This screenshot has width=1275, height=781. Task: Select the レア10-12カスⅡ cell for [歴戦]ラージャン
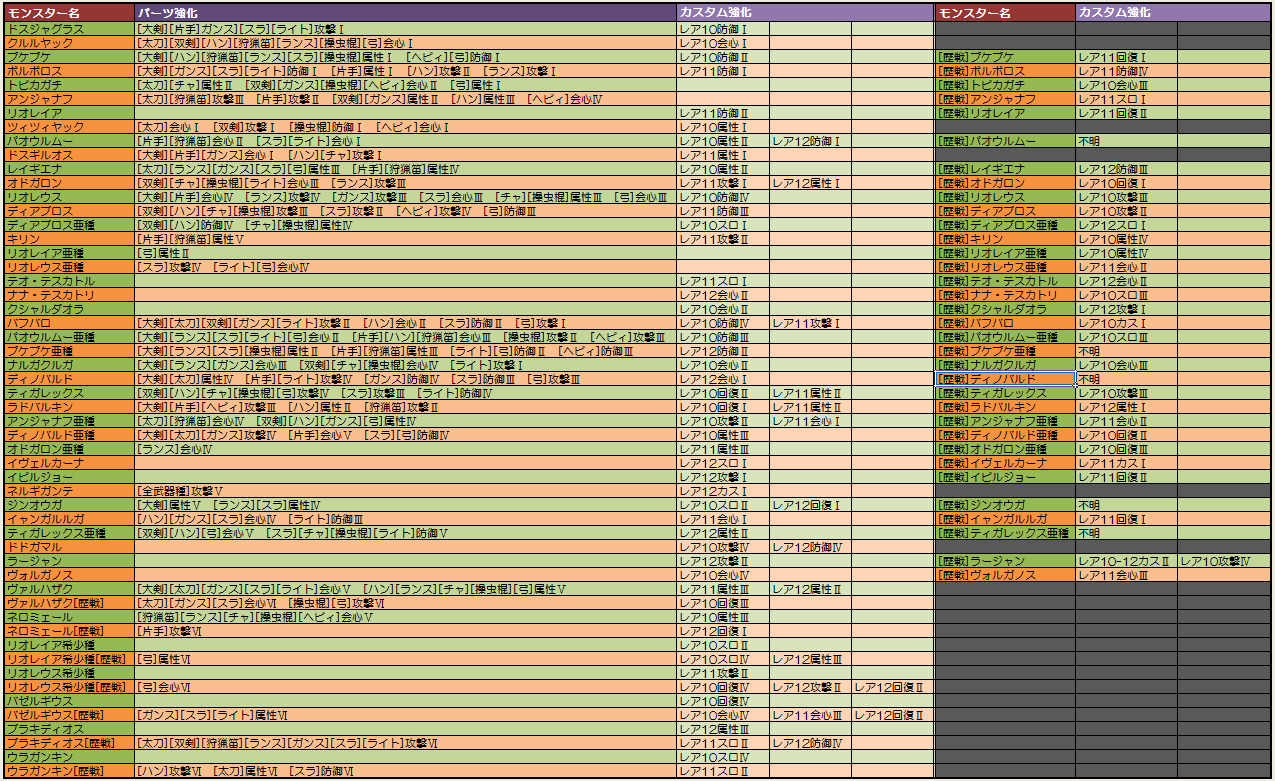1126,561
